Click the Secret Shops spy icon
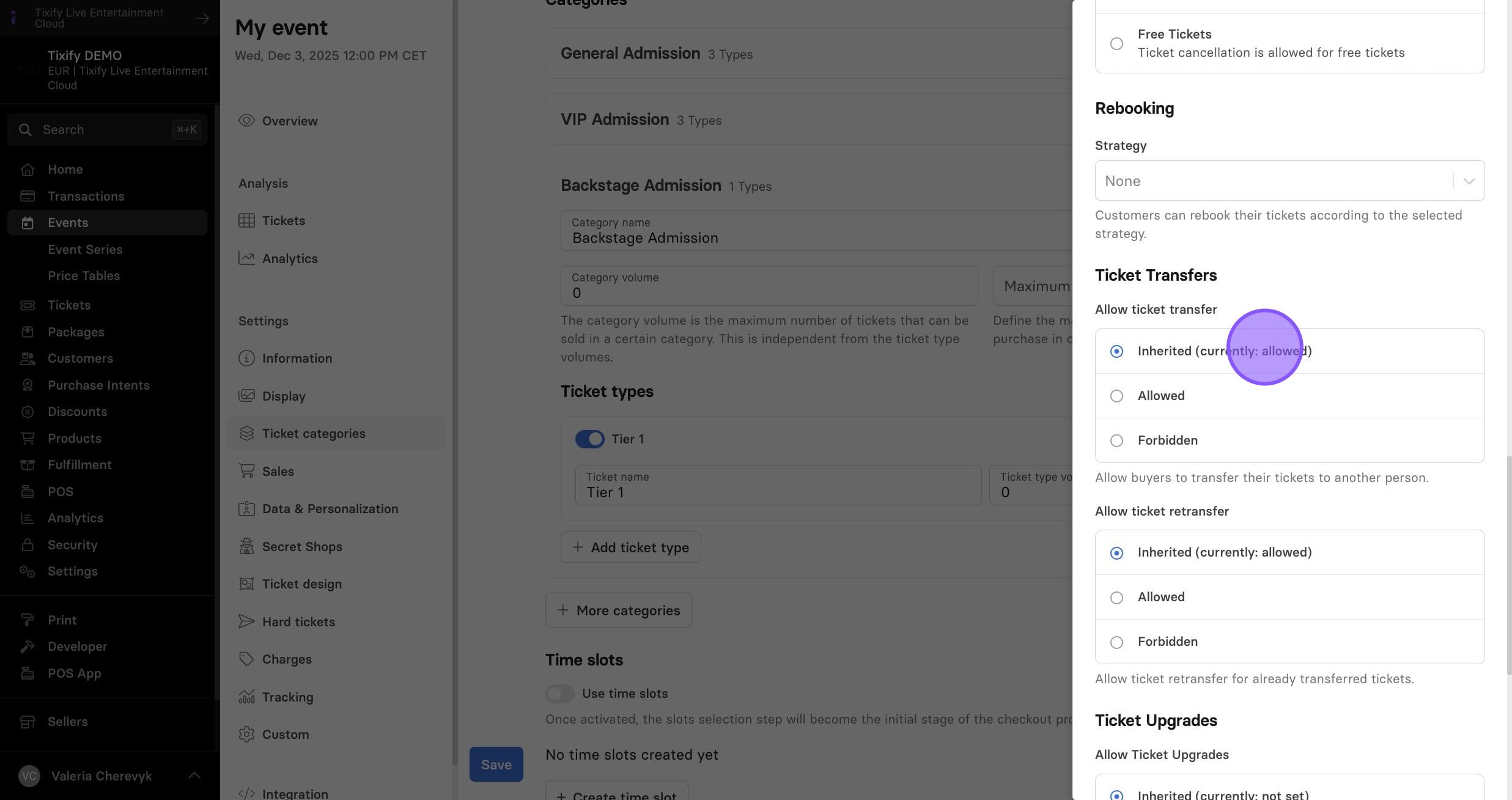The image size is (1512, 800). click(246, 546)
